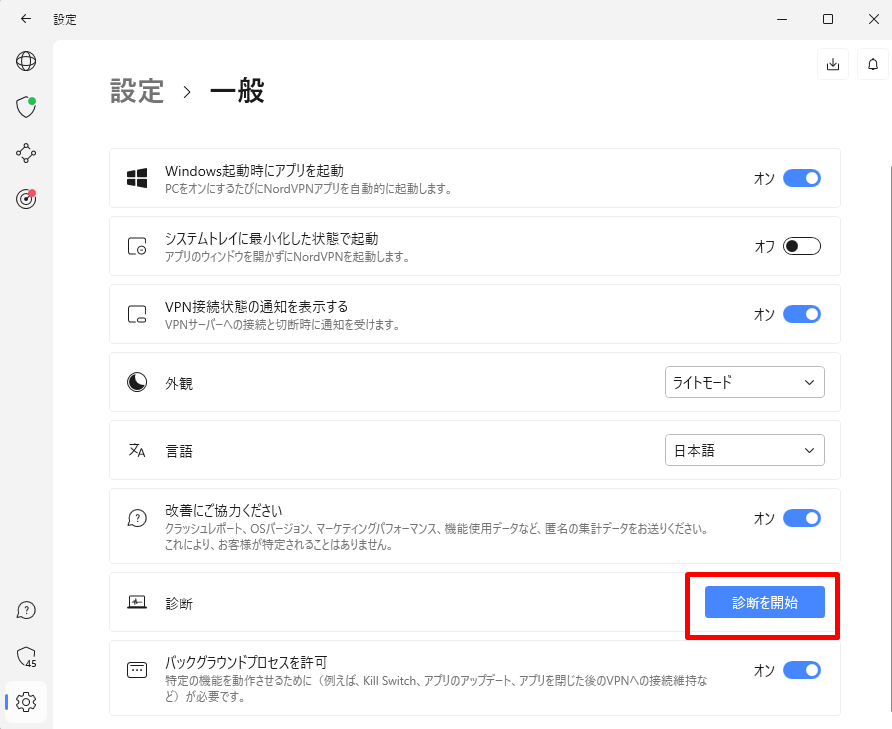892x729 pixels.
Task: Toggle バックグラウンドプロセスを許可 switch
Action: click(802, 670)
